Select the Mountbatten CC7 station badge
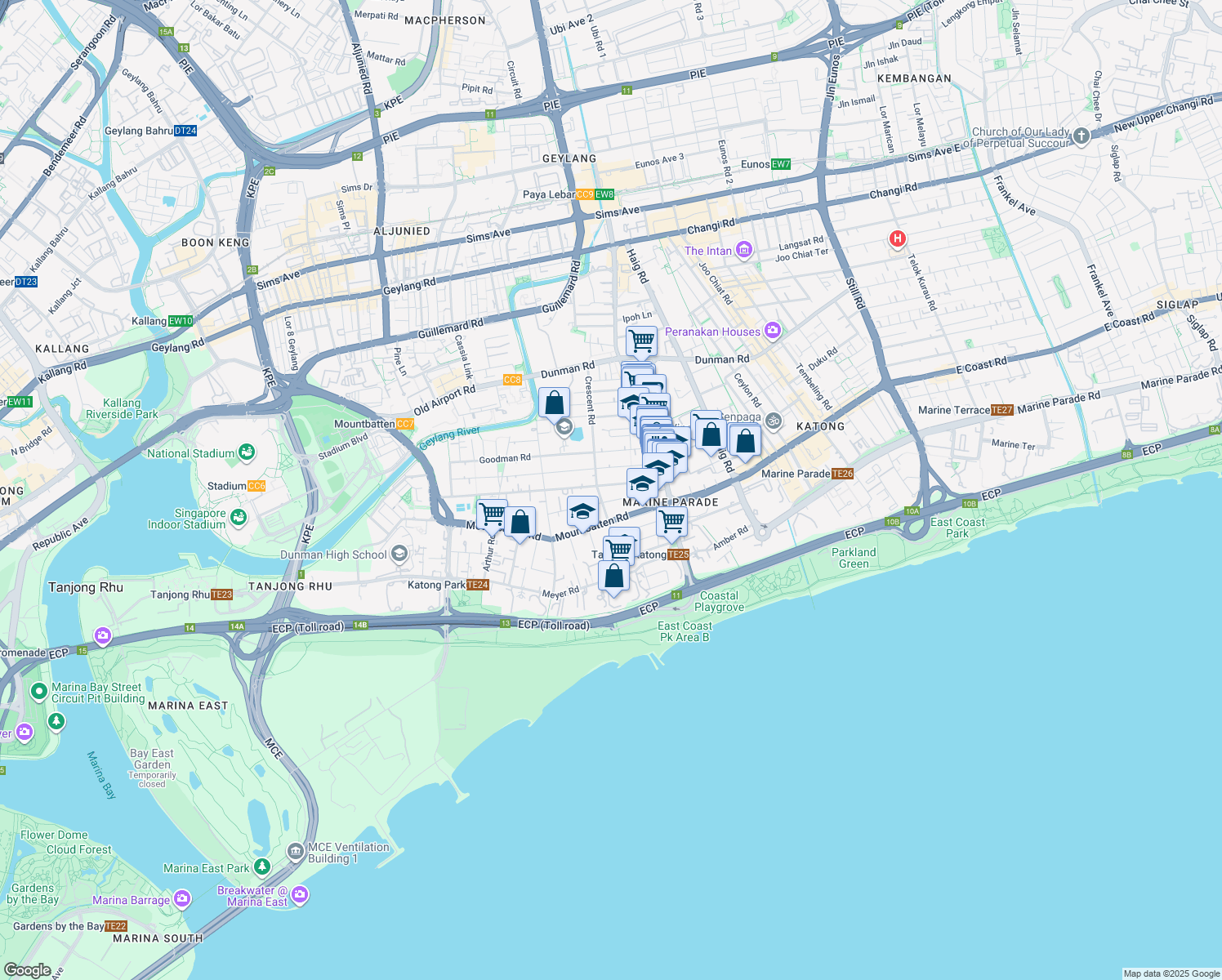1222x980 pixels. point(404,423)
